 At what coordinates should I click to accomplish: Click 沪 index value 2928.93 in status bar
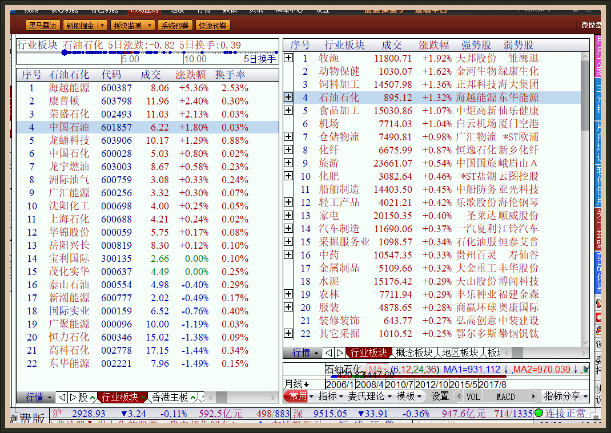click(x=88, y=413)
